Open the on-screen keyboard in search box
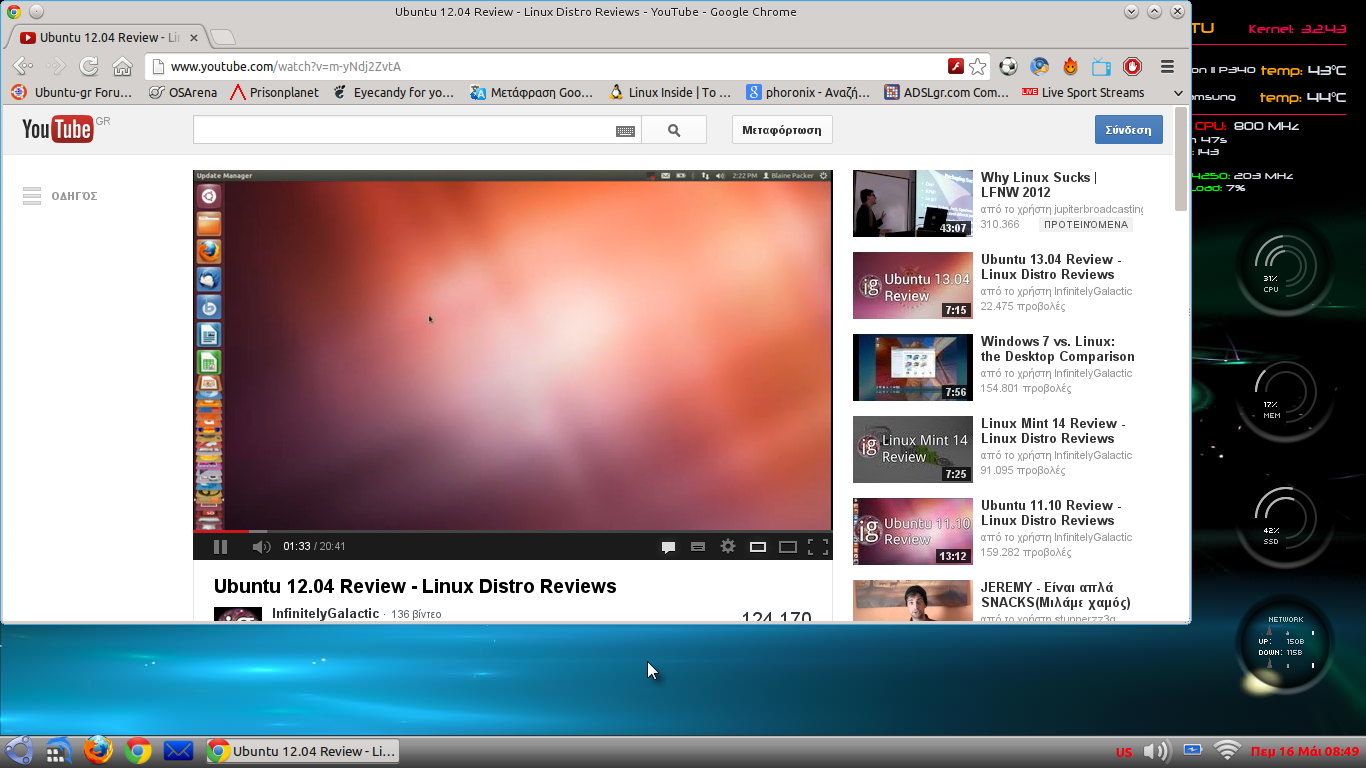 tap(625, 131)
